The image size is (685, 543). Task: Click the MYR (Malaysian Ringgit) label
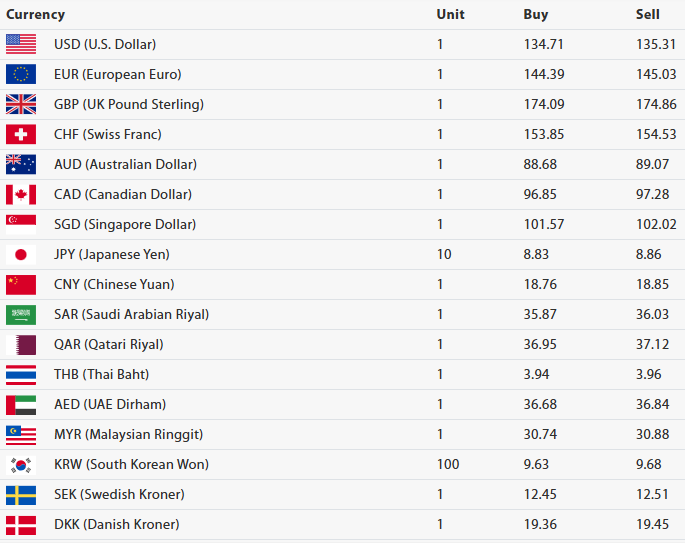(128, 434)
